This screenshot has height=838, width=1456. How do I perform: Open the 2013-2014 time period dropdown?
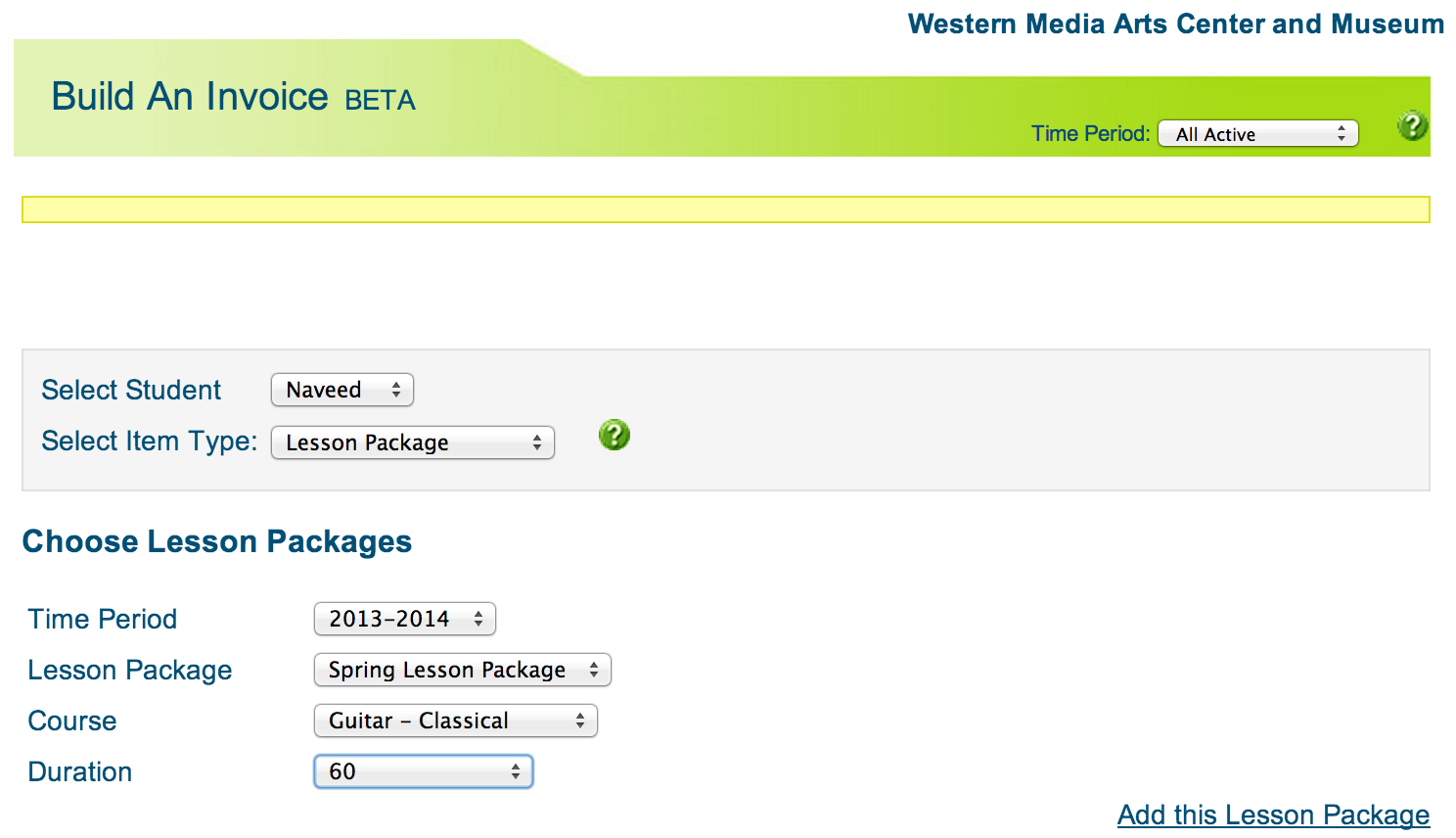click(x=405, y=619)
